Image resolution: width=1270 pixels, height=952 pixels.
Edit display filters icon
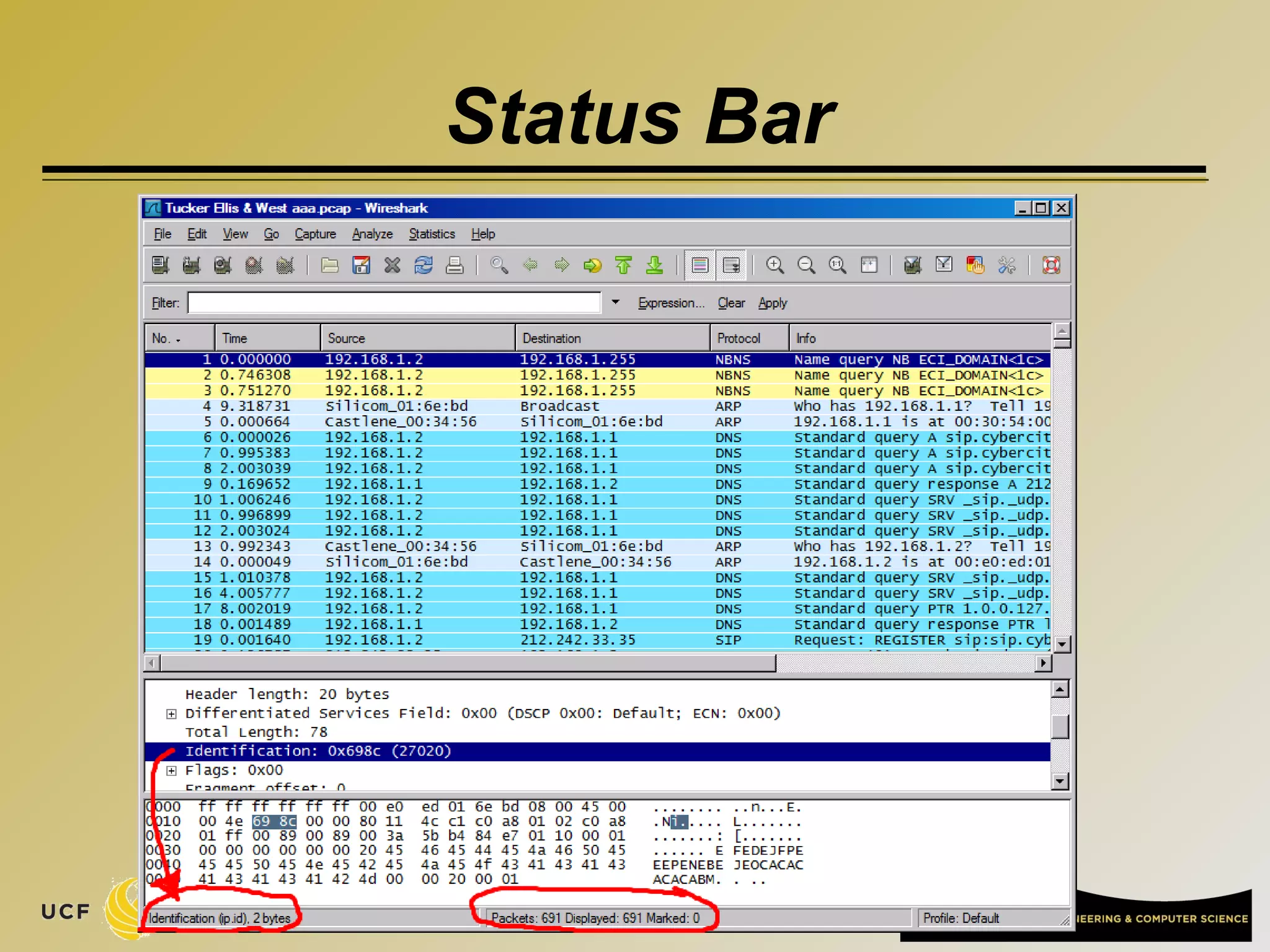[944, 265]
